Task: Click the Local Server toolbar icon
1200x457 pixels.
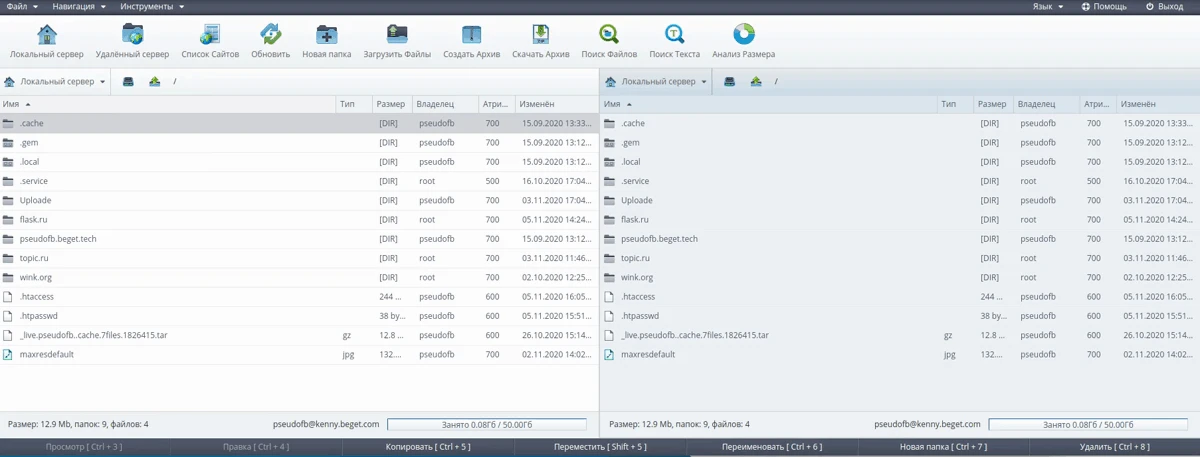Action: (x=46, y=36)
